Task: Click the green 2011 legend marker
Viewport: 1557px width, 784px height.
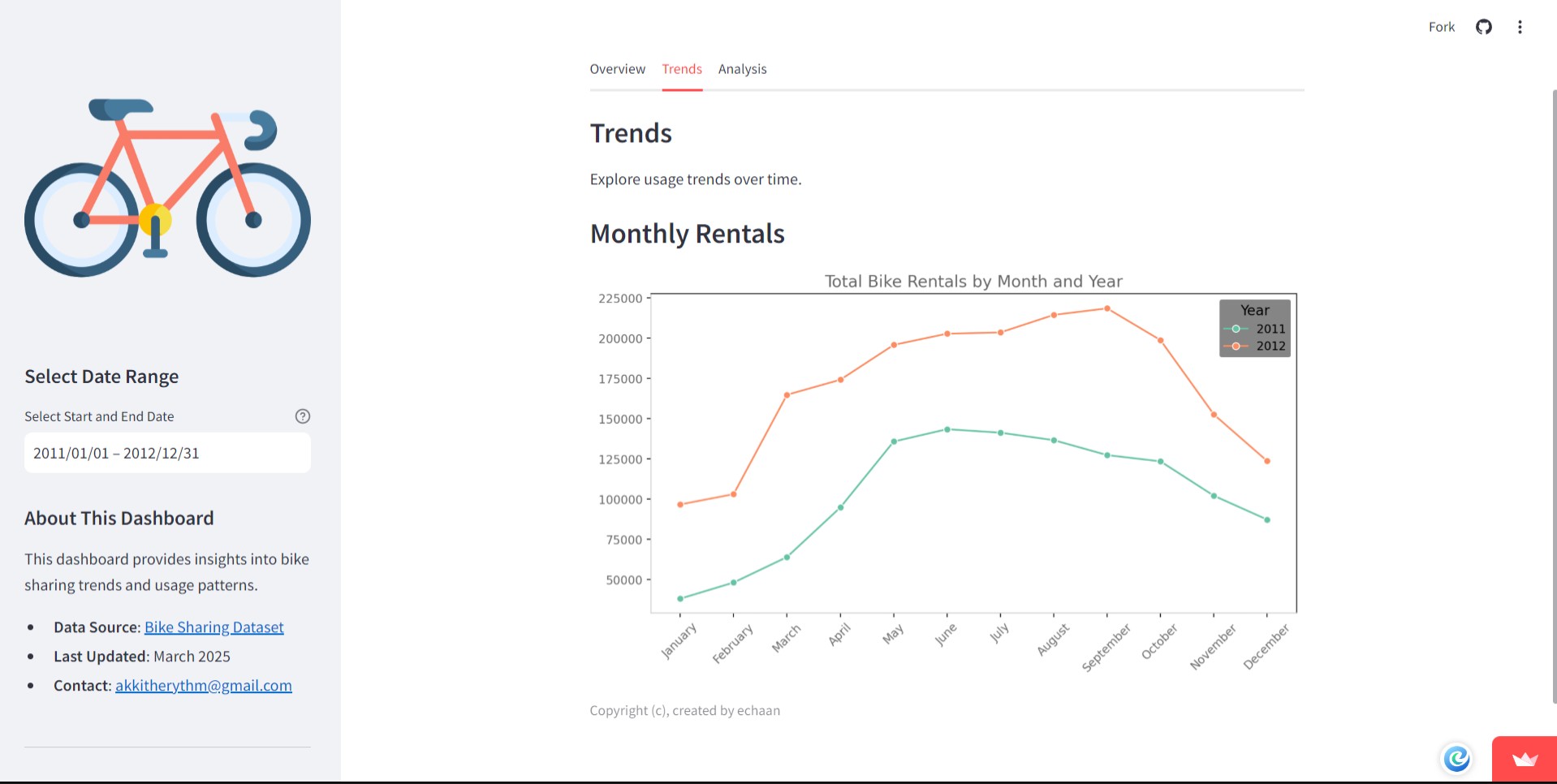Action: click(x=1235, y=328)
